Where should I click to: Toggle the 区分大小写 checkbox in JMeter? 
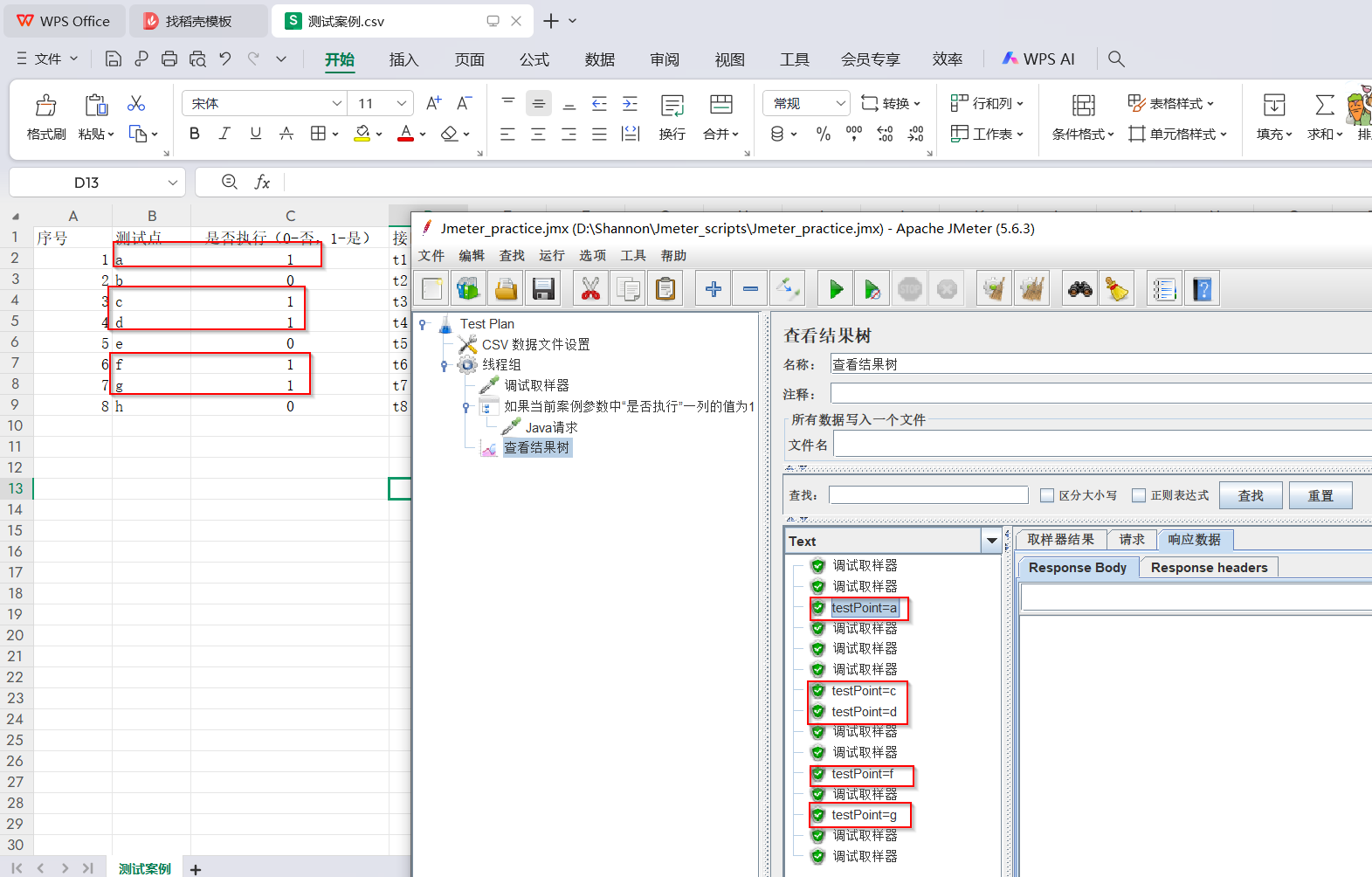[1047, 495]
